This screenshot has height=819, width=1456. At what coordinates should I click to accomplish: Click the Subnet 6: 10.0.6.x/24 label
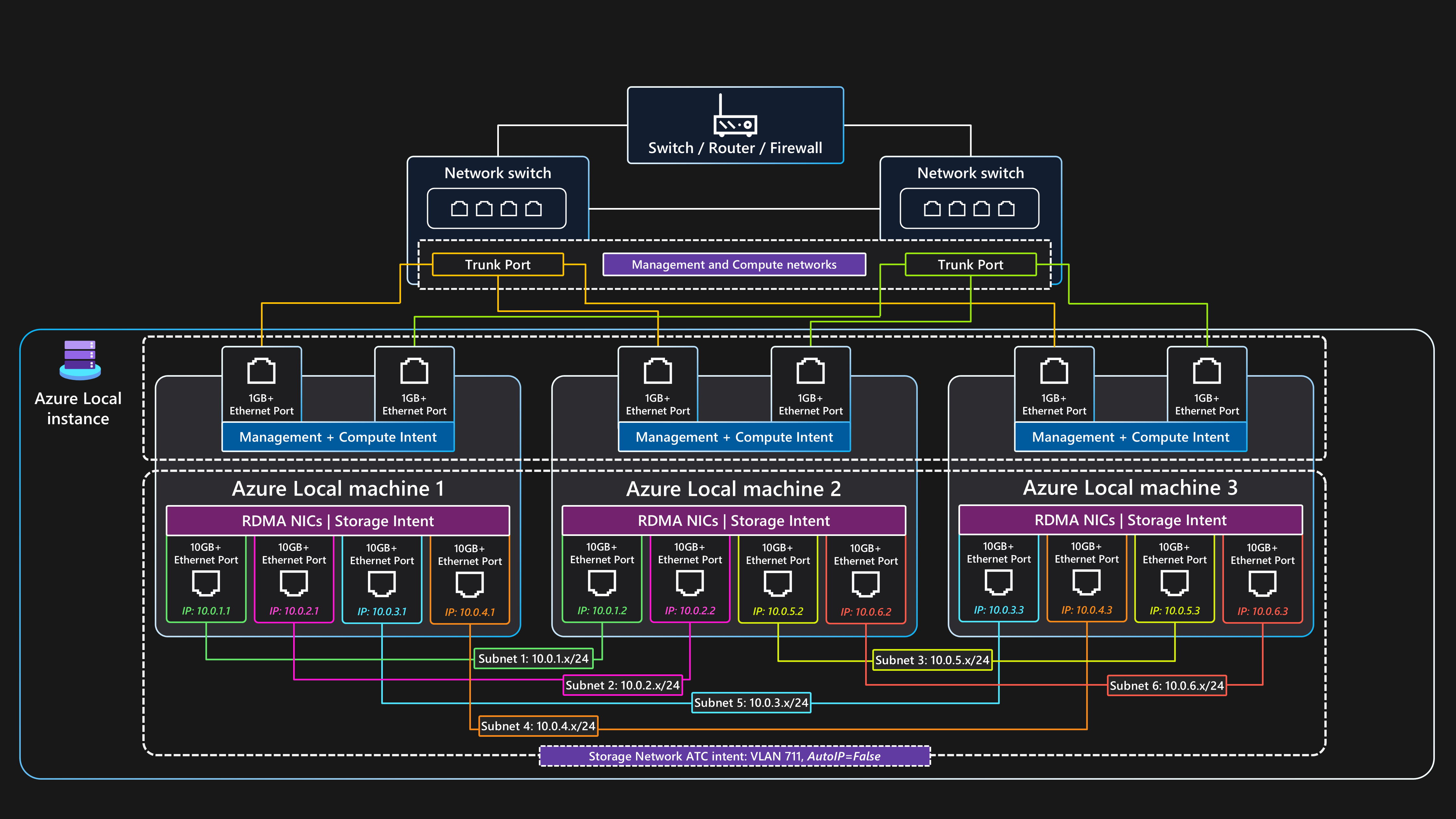(1167, 686)
